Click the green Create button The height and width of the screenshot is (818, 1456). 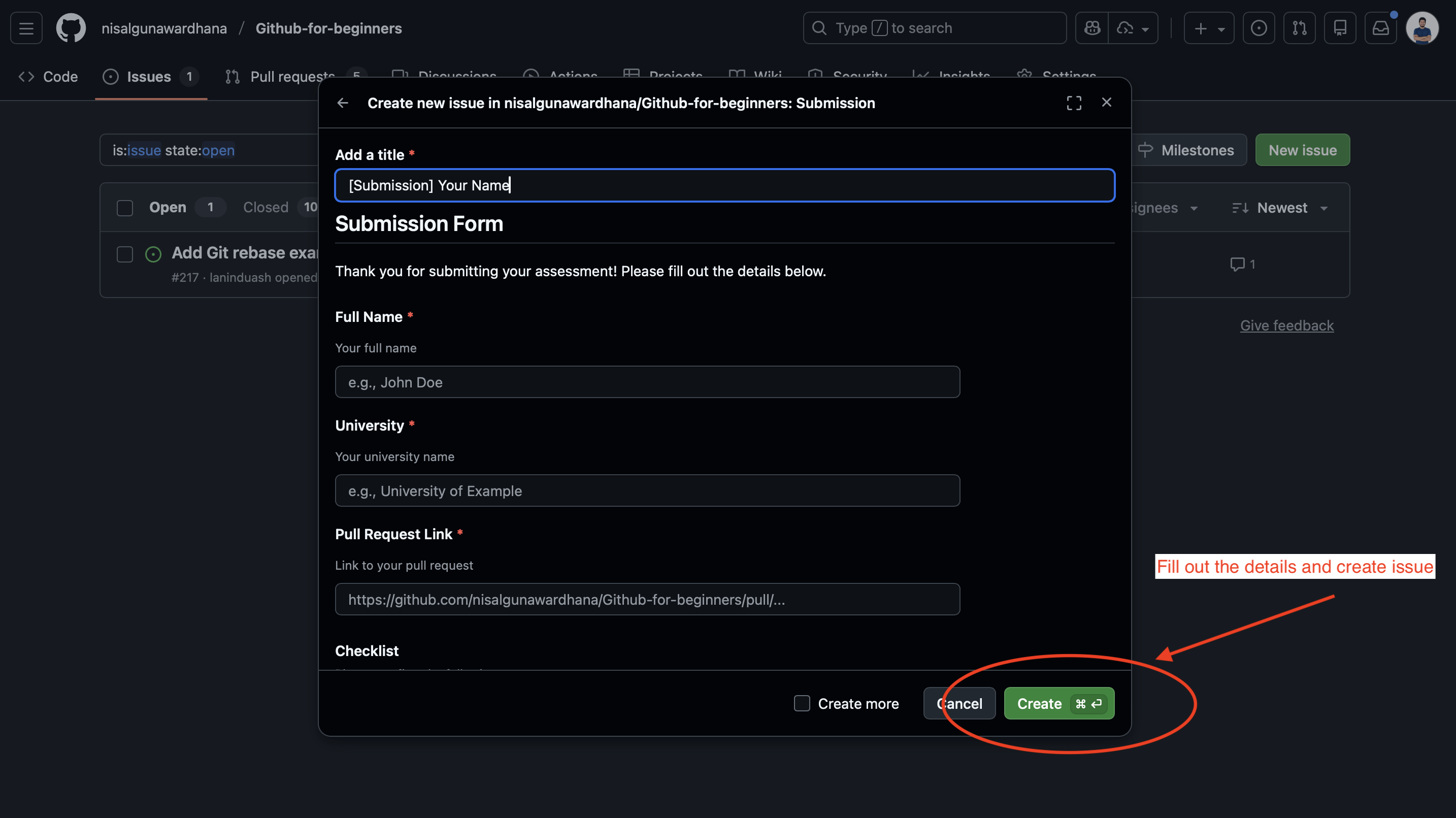click(x=1058, y=703)
